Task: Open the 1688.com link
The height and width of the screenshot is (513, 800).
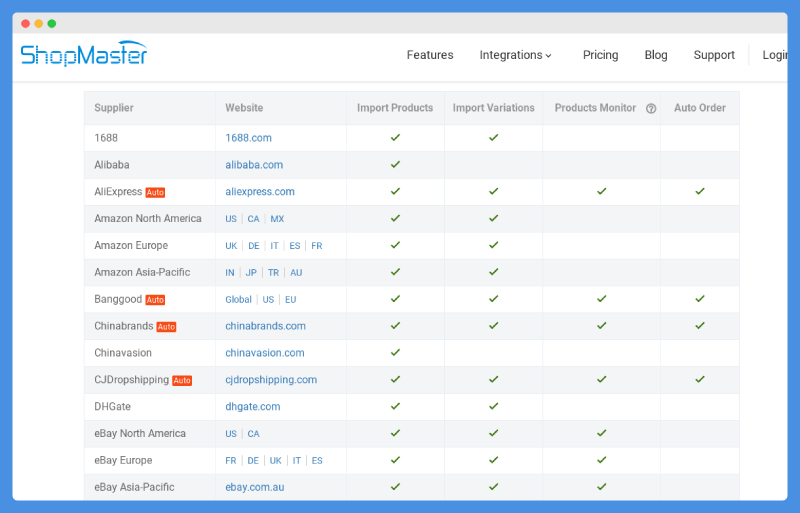Action: 248,138
